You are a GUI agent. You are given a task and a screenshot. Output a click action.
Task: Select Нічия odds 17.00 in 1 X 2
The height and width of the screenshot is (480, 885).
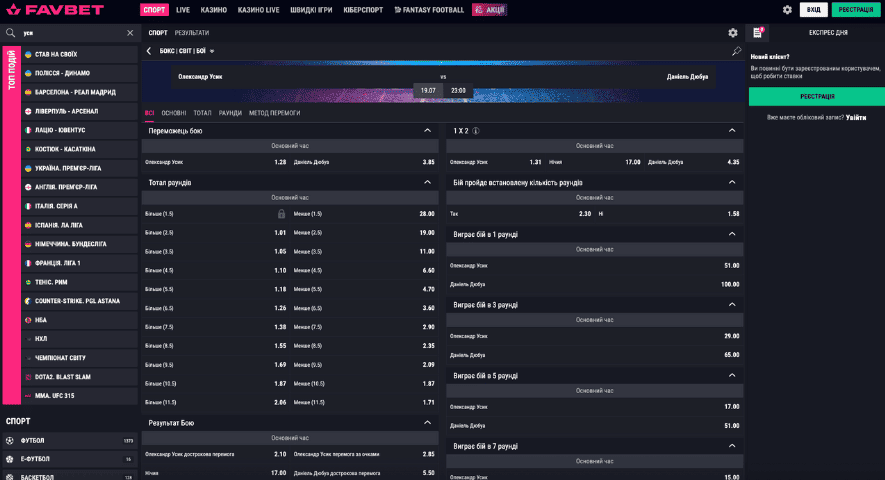(594, 162)
